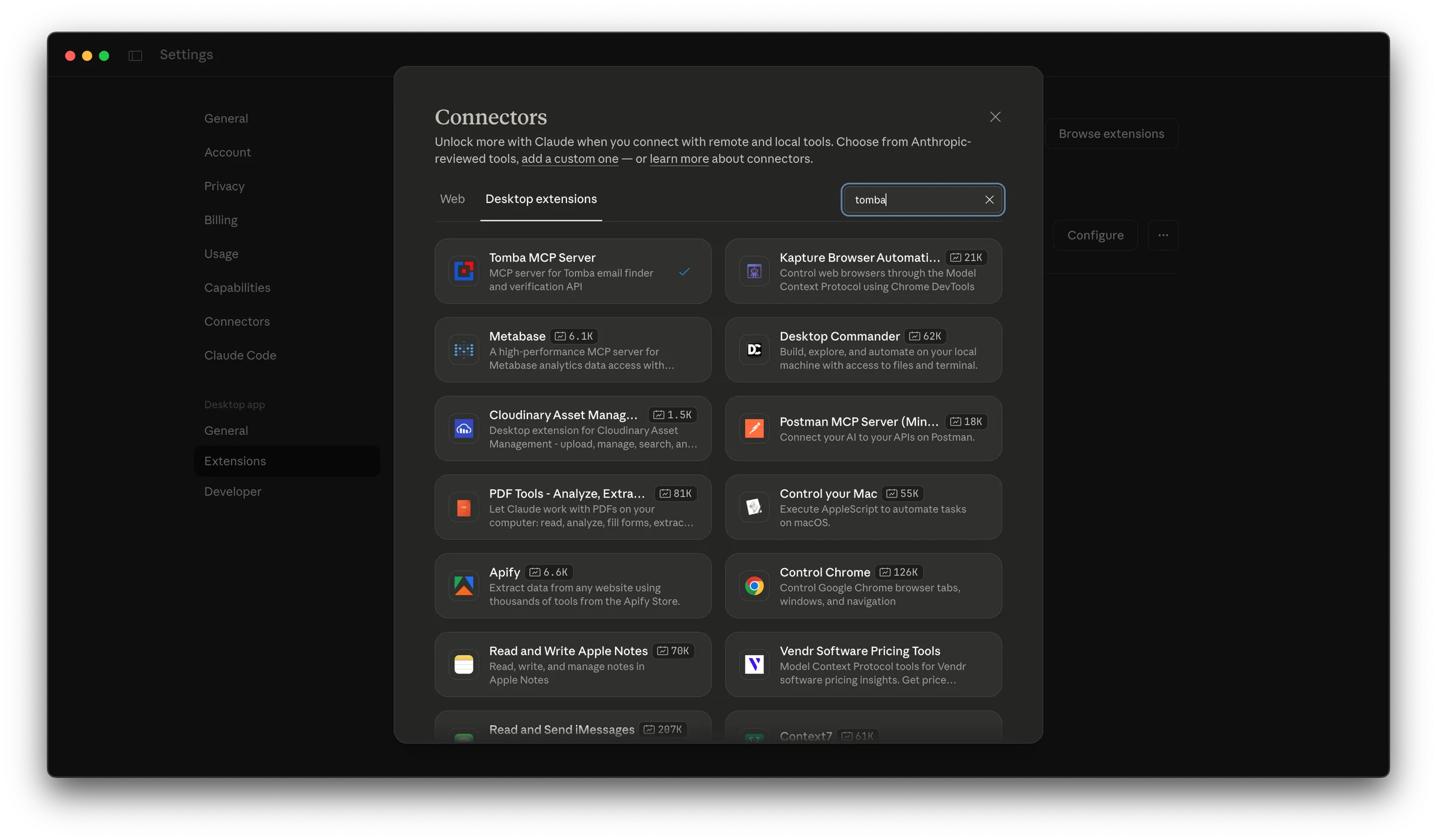Open General under the main settings list
Image resolution: width=1437 pixels, height=840 pixels.
tap(226, 119)
